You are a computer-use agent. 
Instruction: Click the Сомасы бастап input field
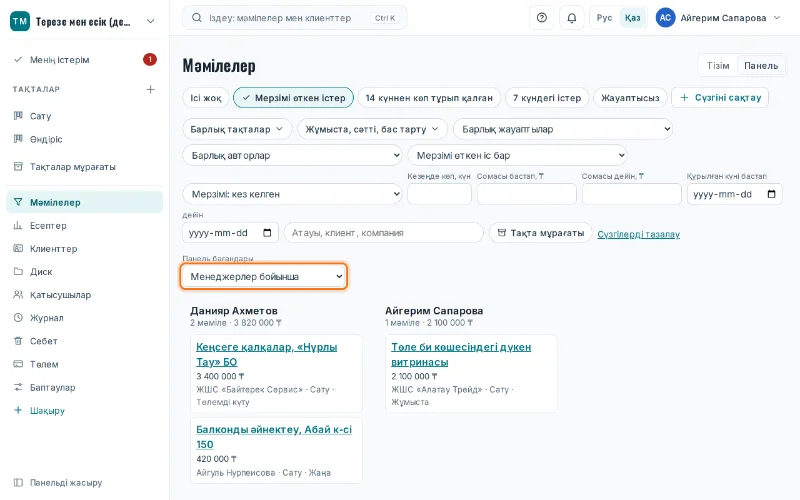point(527,194)
